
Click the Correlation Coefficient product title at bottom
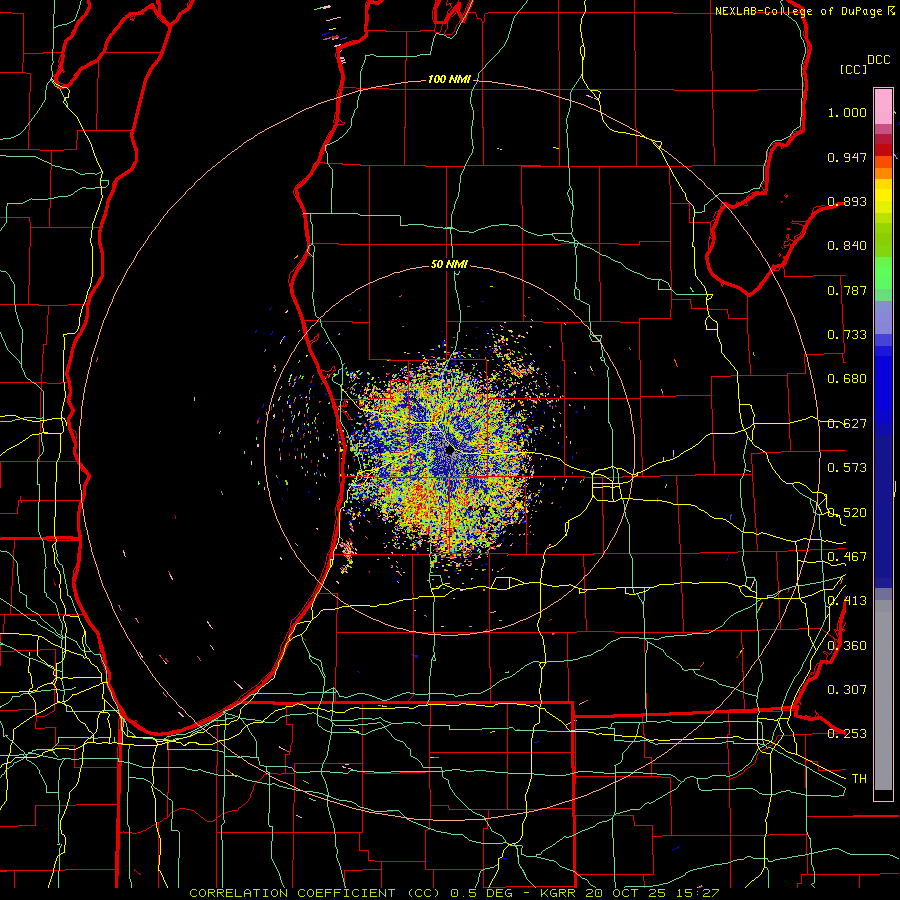(317, 893)
